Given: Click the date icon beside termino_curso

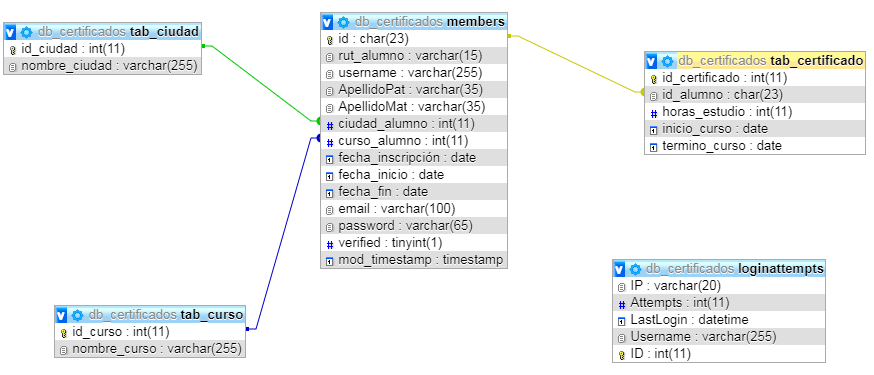Looking at the screenshot, I should [x=654, y=148].
